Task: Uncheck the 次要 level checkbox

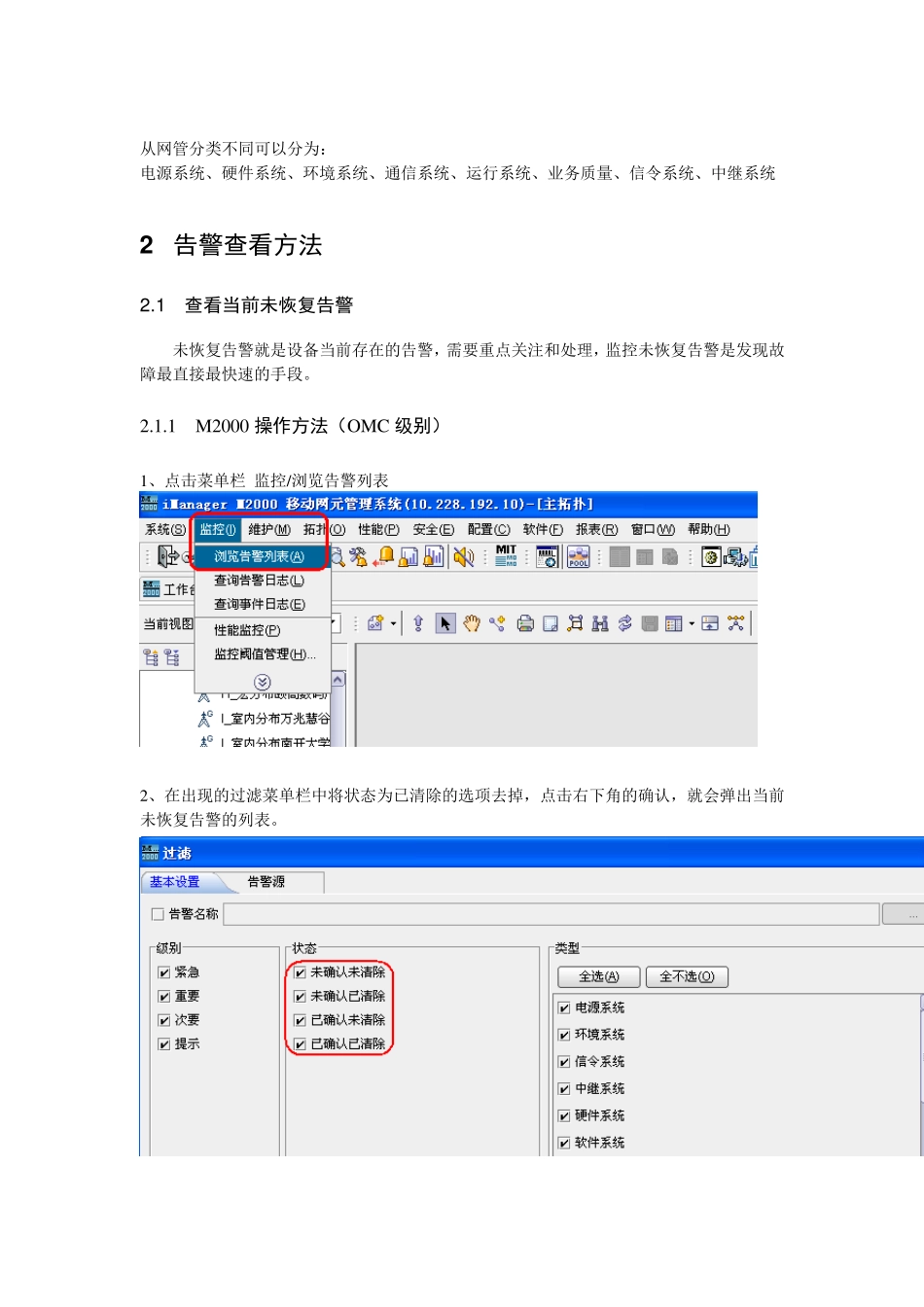Action: tap(164, 1020)
